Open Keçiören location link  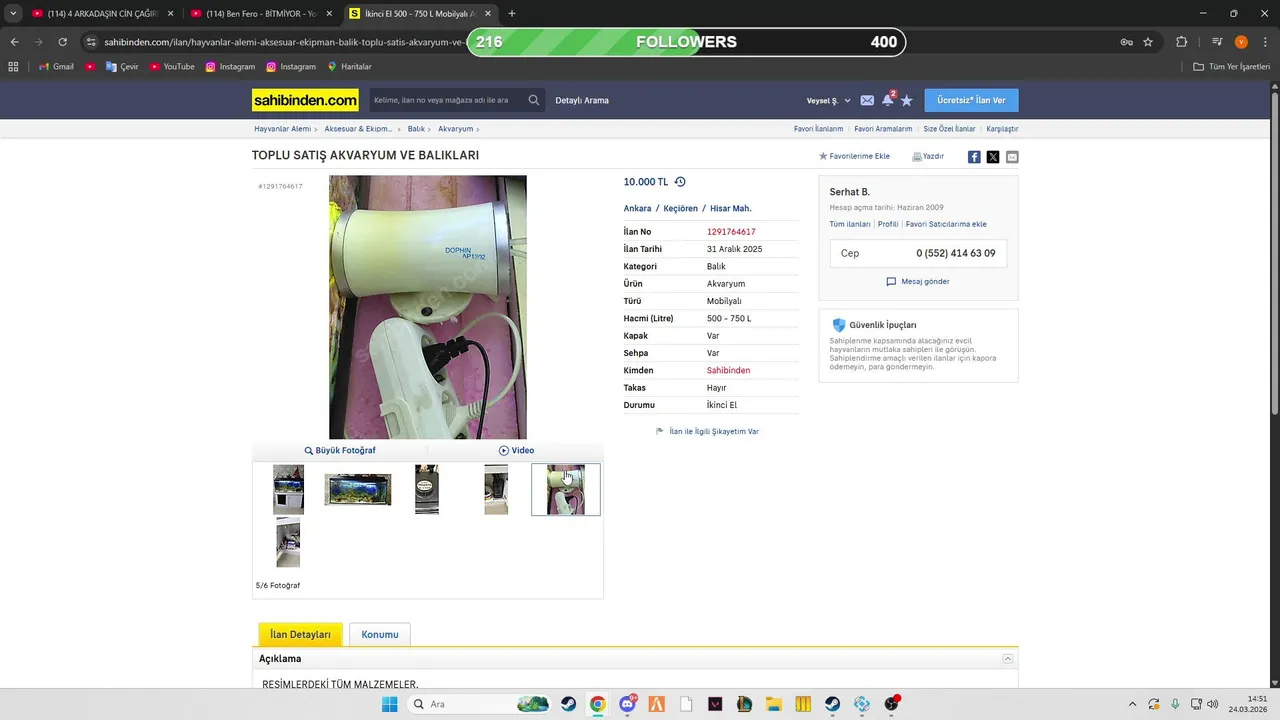(x=680, y=208)
